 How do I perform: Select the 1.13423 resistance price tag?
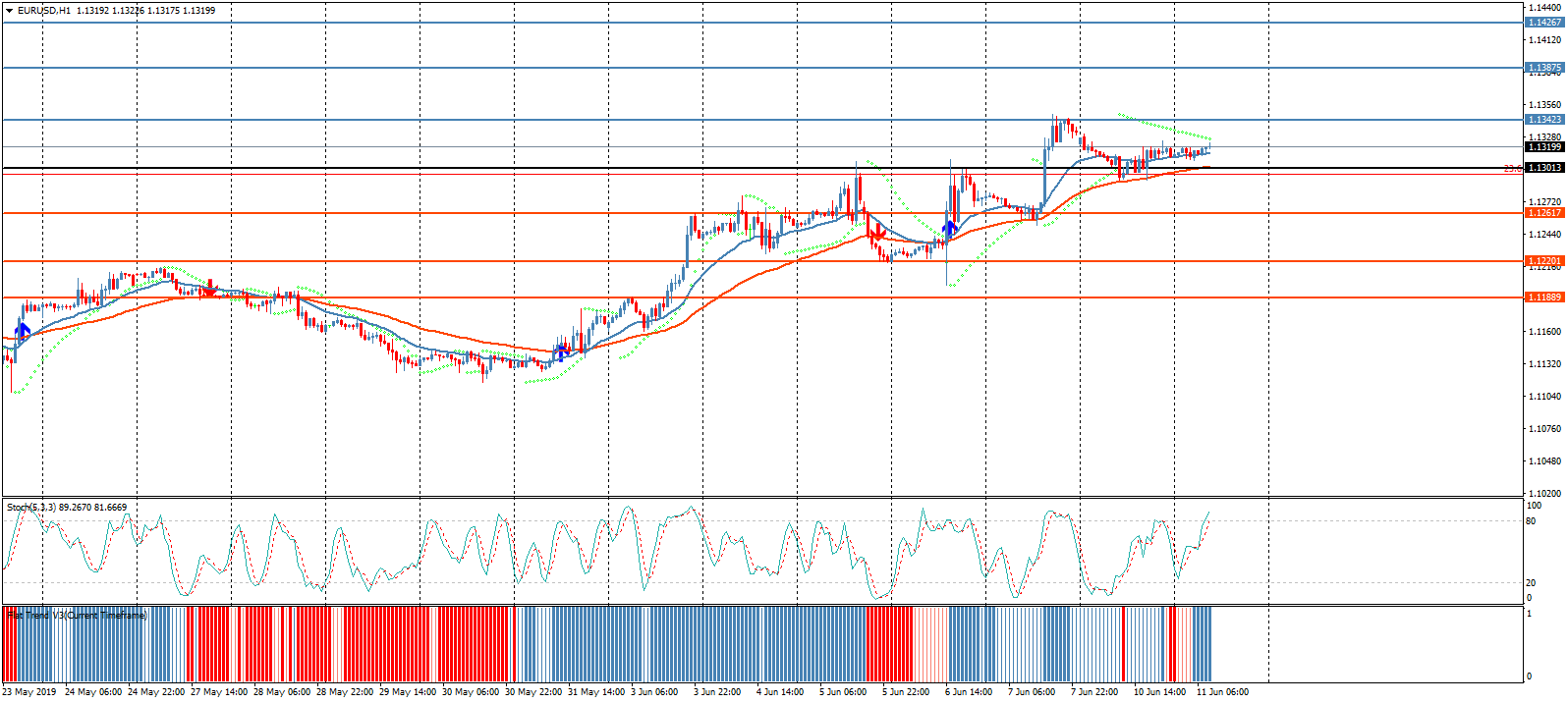coord(1542,120)
